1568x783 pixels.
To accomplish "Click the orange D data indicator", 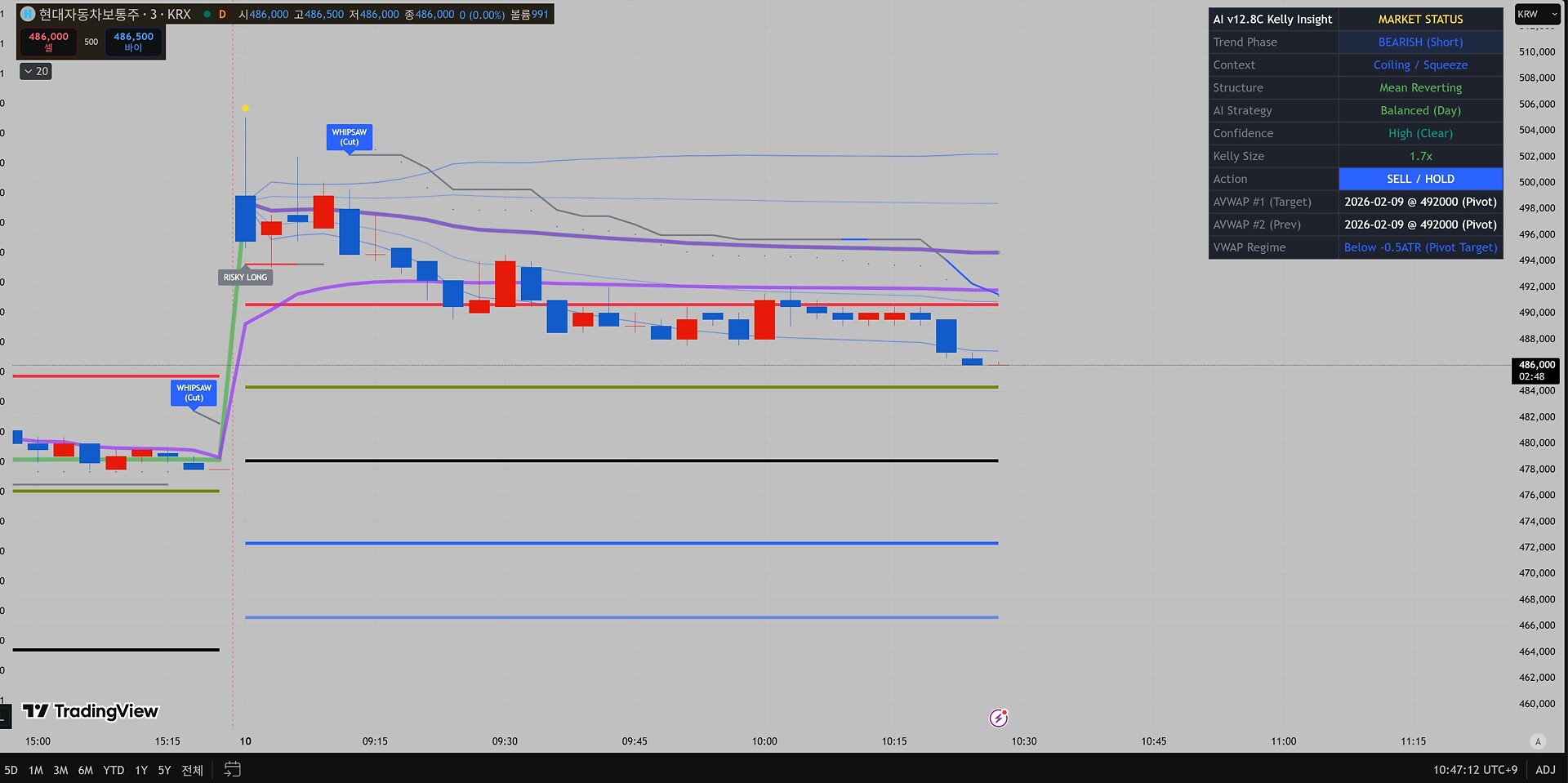I will (222, 14).
